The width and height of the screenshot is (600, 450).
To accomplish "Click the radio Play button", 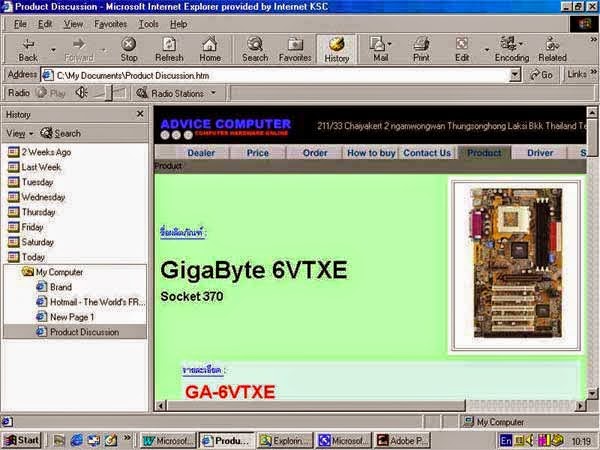I will pyautogui.click(x=51, y=93).
